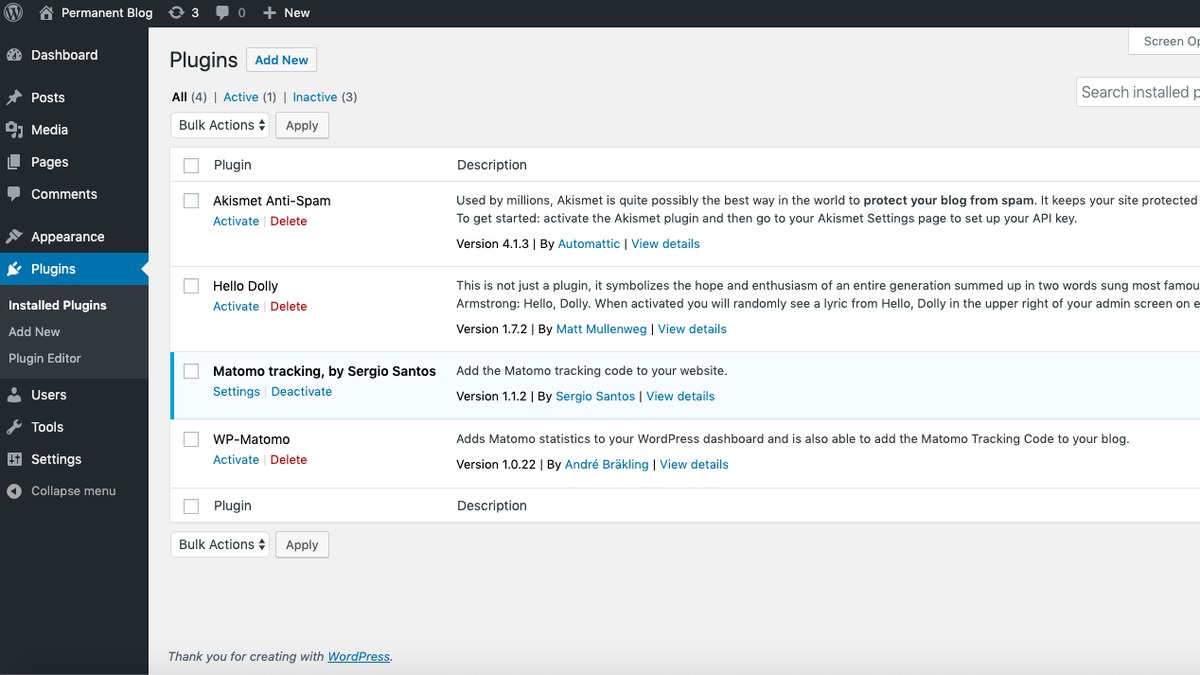Click the Comments icon in sidebar
1200x675 pixels.
click(x=14, y=194)
